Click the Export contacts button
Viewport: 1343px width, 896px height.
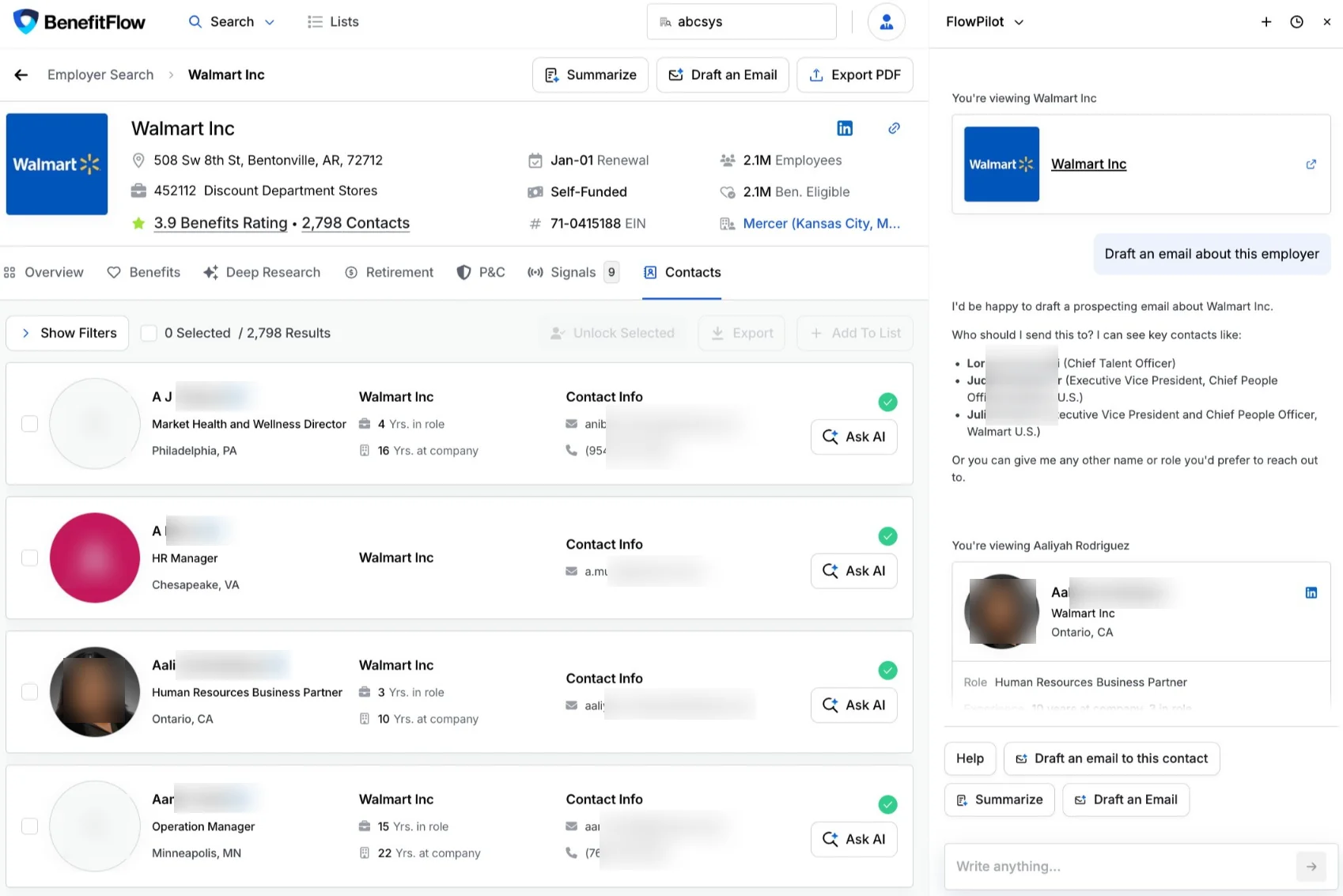tap(742, 333)
